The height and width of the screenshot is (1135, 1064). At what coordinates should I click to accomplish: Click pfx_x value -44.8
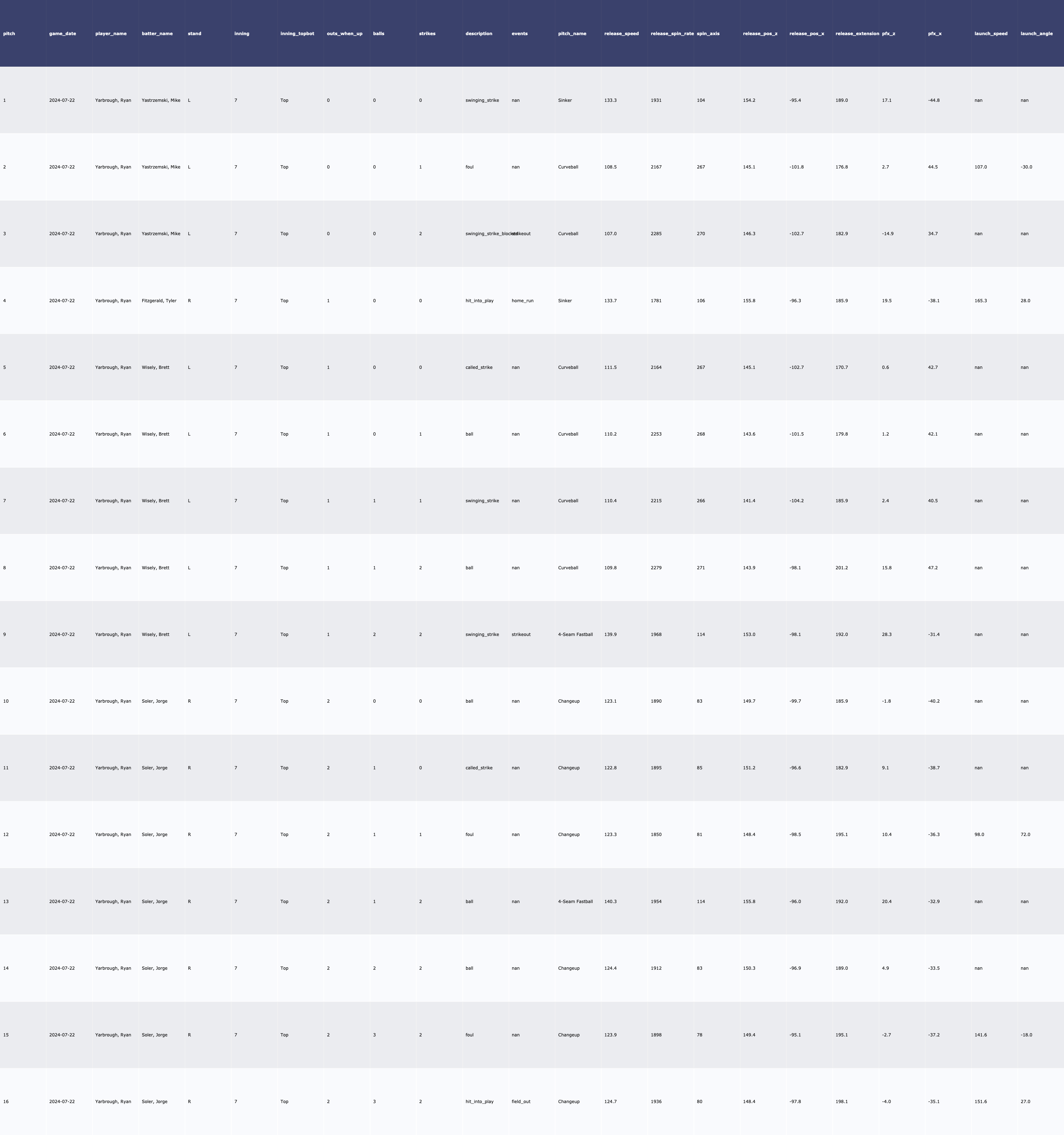[933, 100]
